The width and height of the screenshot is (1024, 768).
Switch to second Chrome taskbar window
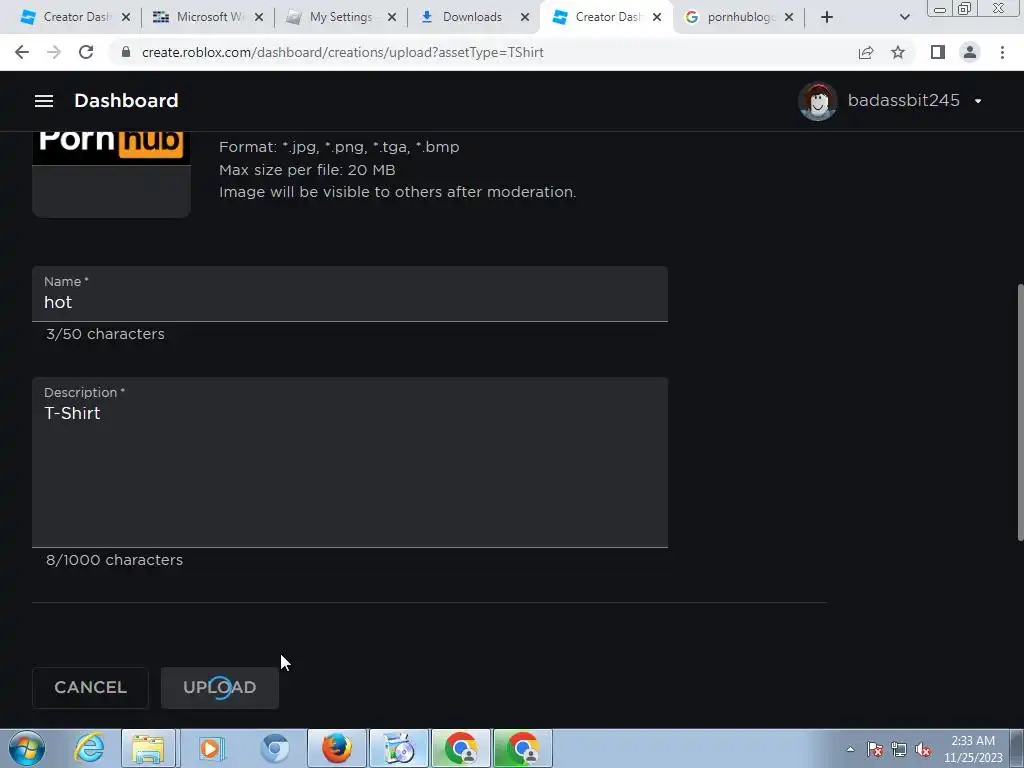(x=523, y=748)
